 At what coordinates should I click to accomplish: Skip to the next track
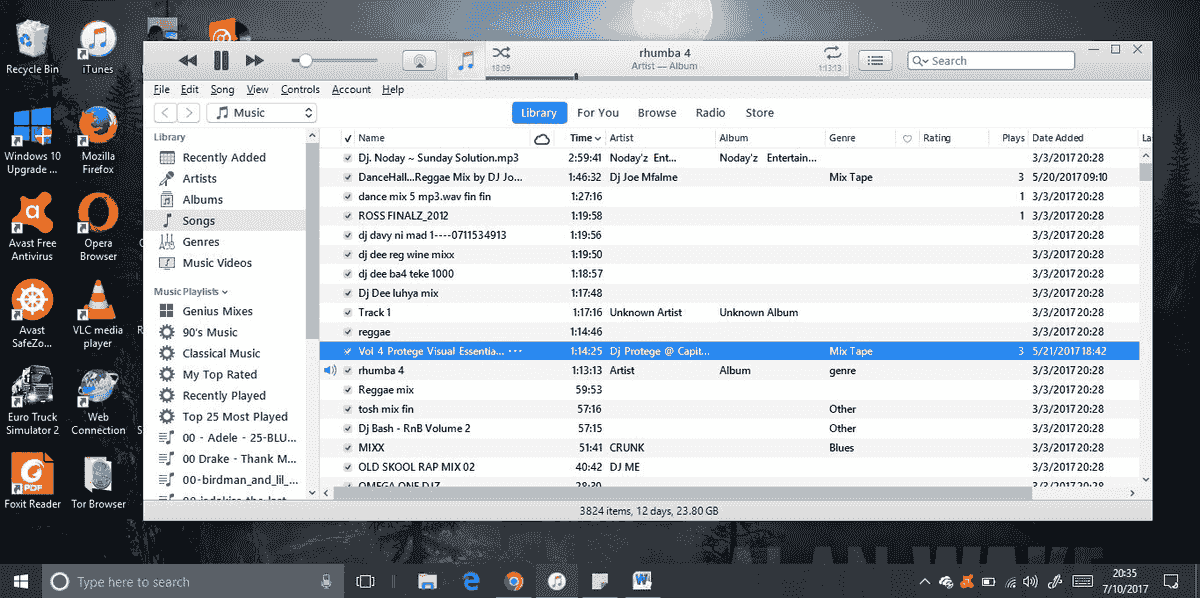pyautogui.click(x=255, y=61)
